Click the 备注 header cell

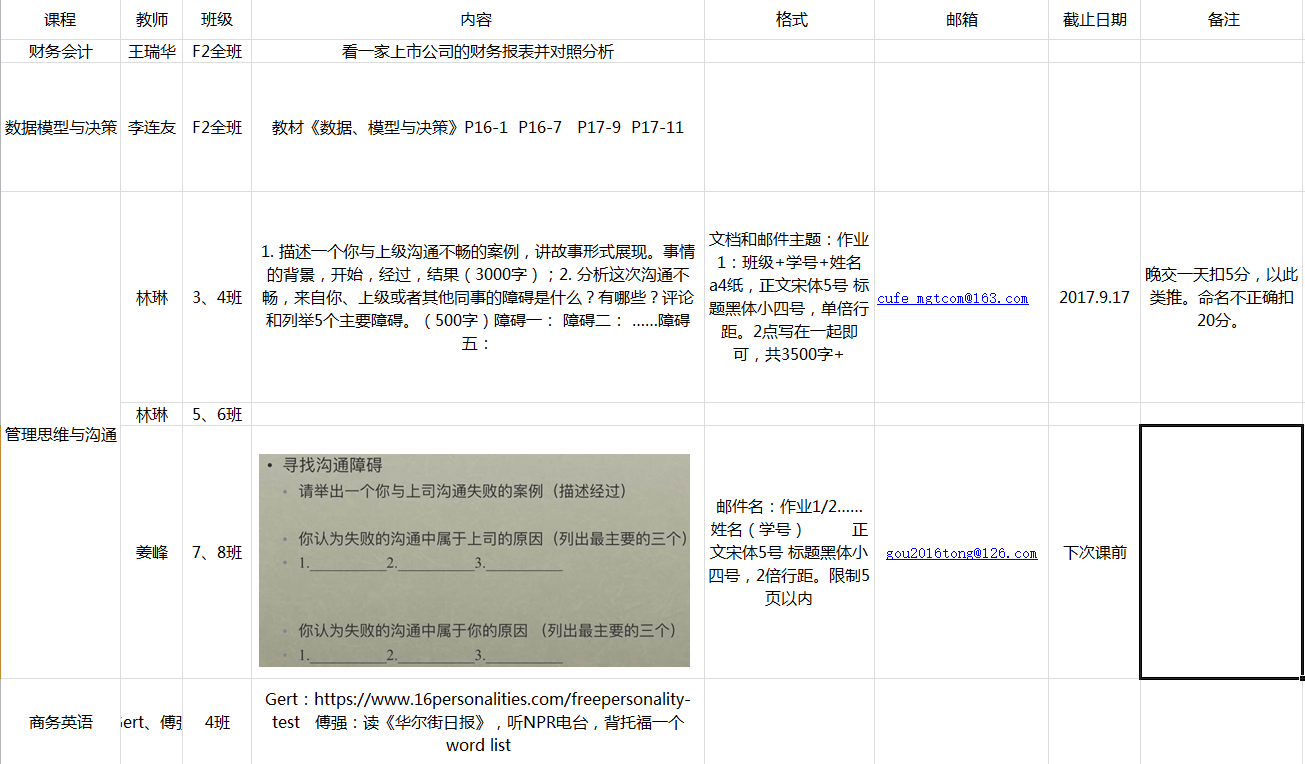1223,20
